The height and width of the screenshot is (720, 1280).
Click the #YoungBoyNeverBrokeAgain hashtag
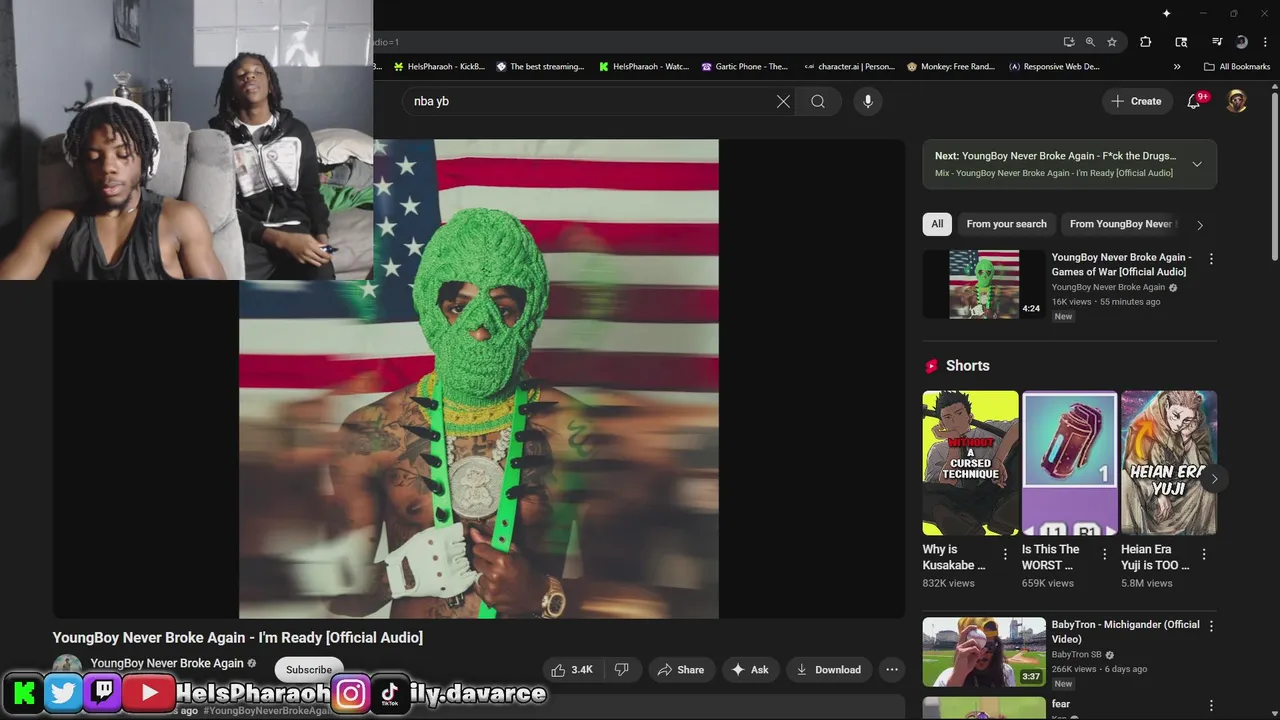coord(267,711)
